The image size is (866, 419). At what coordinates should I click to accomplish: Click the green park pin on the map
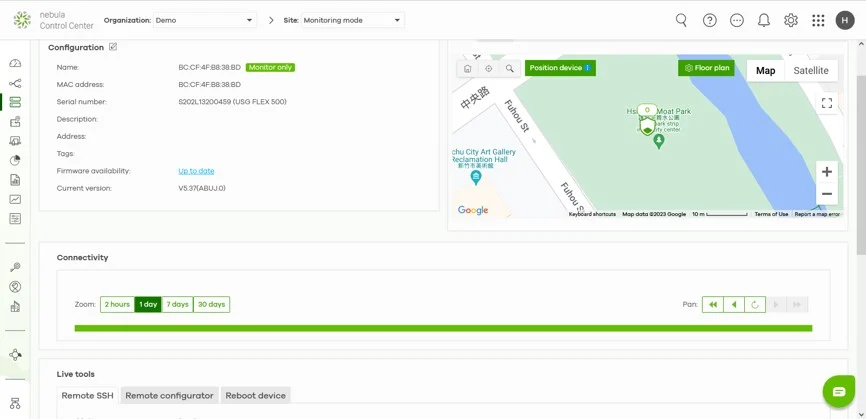coord(658,141)
